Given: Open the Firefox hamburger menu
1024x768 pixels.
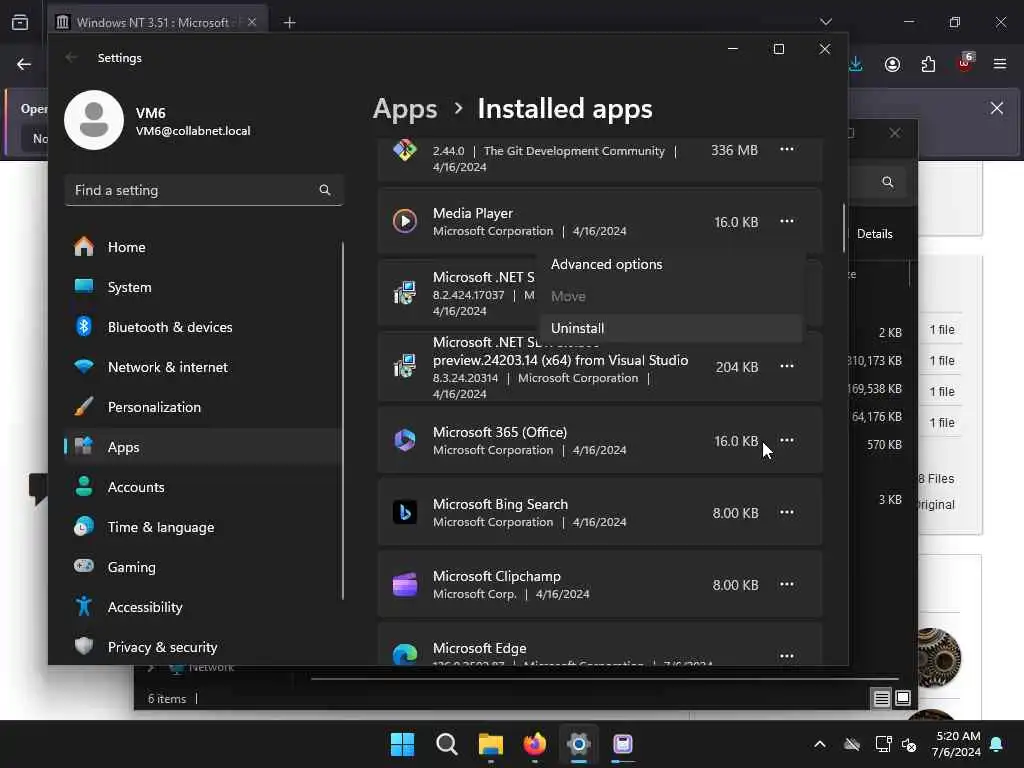Looking at the screenshot, I should 1000,64.
